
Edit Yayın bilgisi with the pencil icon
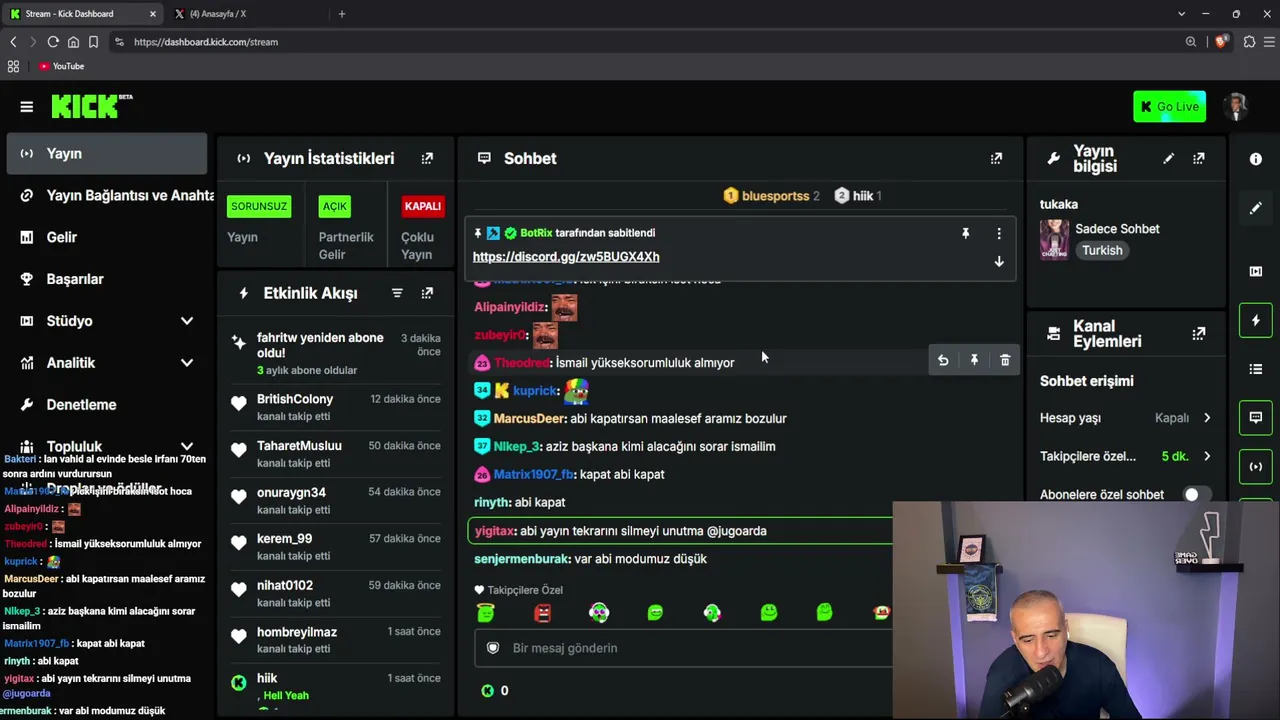1168,158
